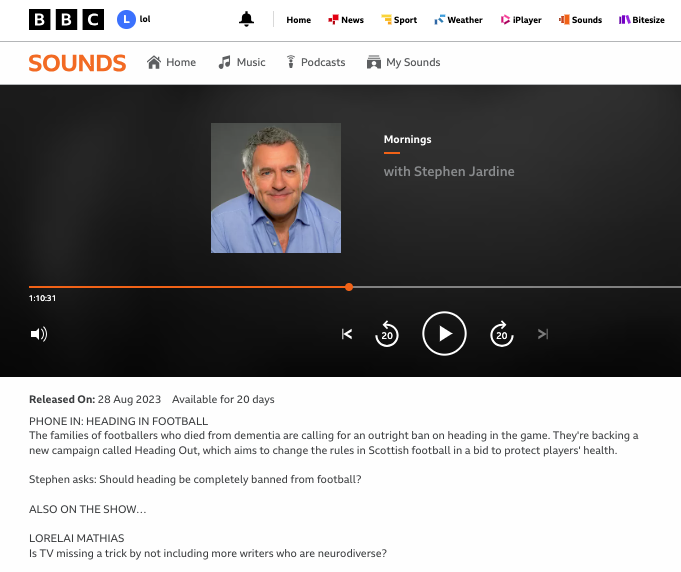Screen dimensions: 681x572
Task: Open BBC iPlayer
Action: 521,20
